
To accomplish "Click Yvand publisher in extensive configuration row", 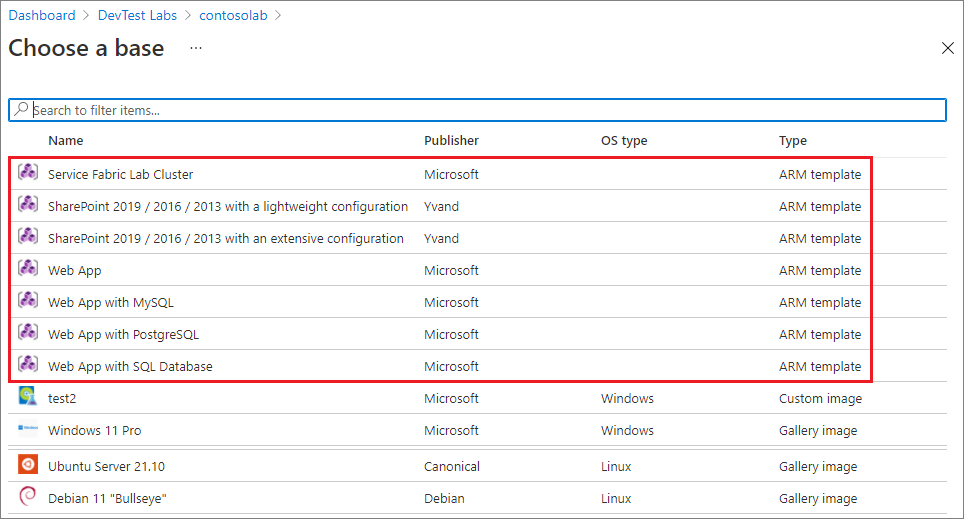I will (x=441, y=239).
